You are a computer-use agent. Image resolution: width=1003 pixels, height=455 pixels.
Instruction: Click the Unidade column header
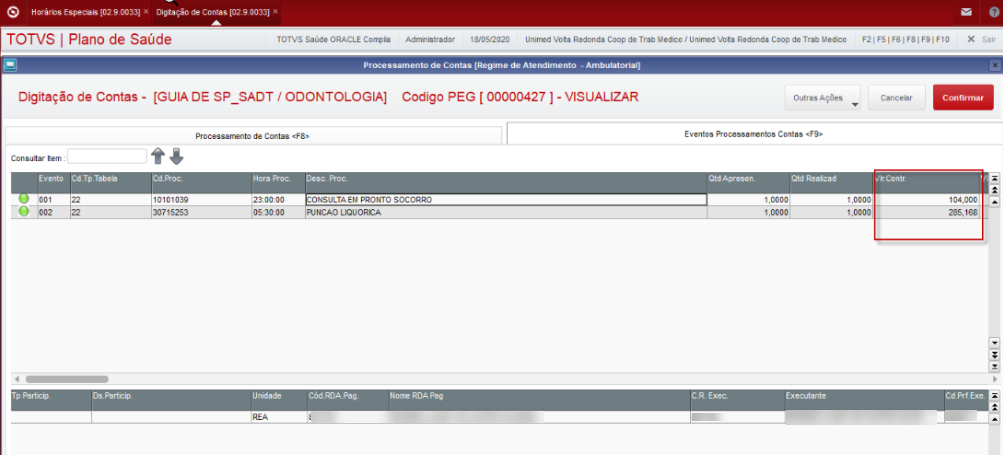pos(280,400)
